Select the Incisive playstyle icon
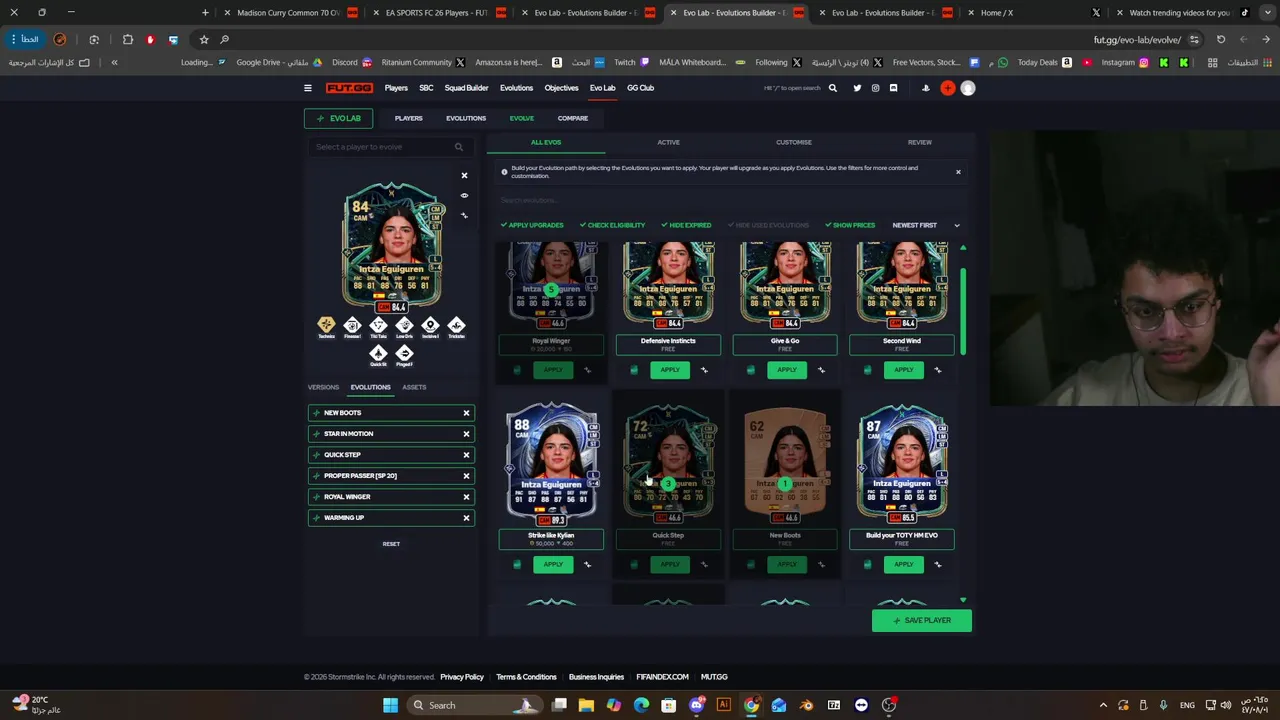 pos(430,325)
